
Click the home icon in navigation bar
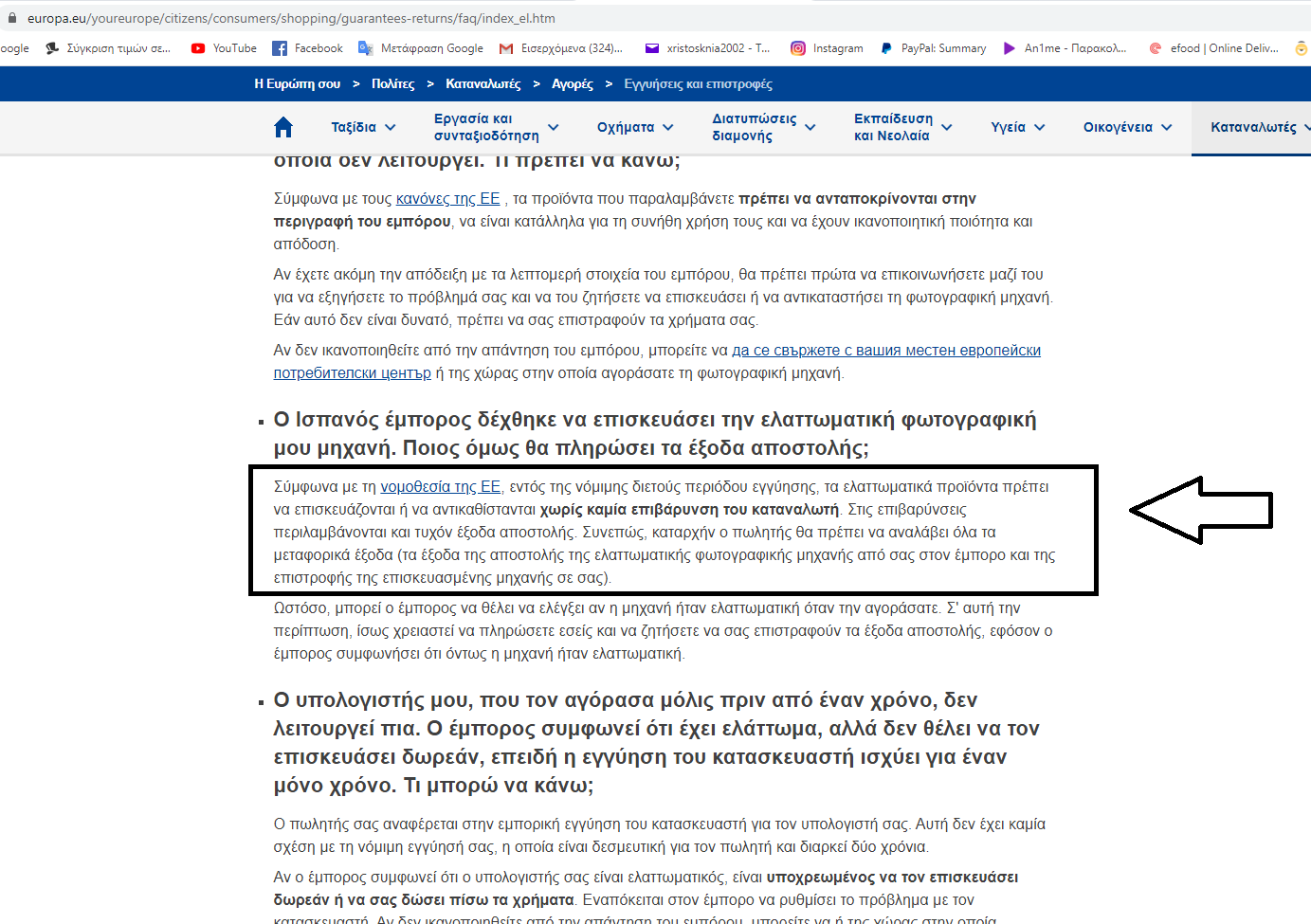tap(282, 127)
